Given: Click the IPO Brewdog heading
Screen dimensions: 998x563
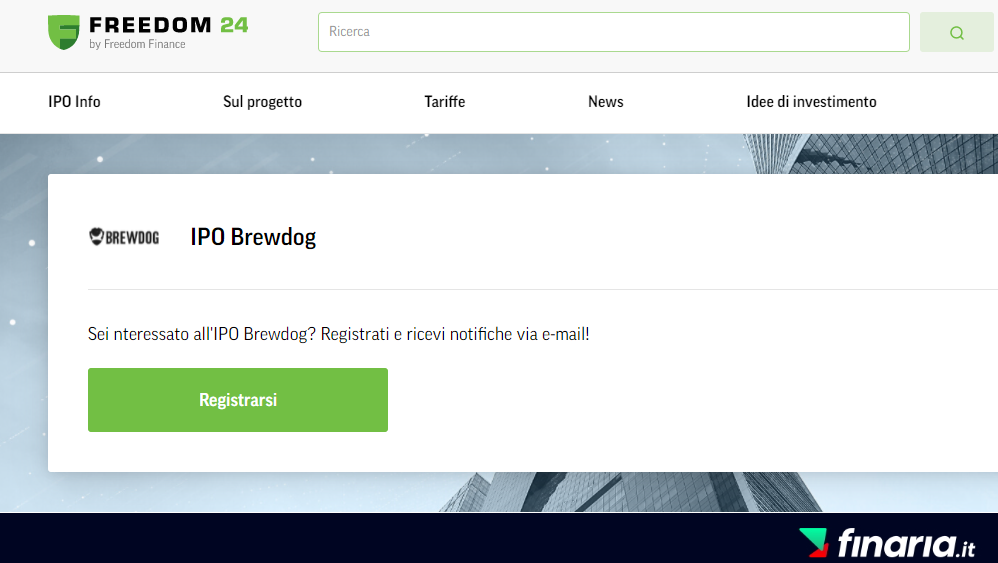Looking at the screenshot, I should [253, 237].
